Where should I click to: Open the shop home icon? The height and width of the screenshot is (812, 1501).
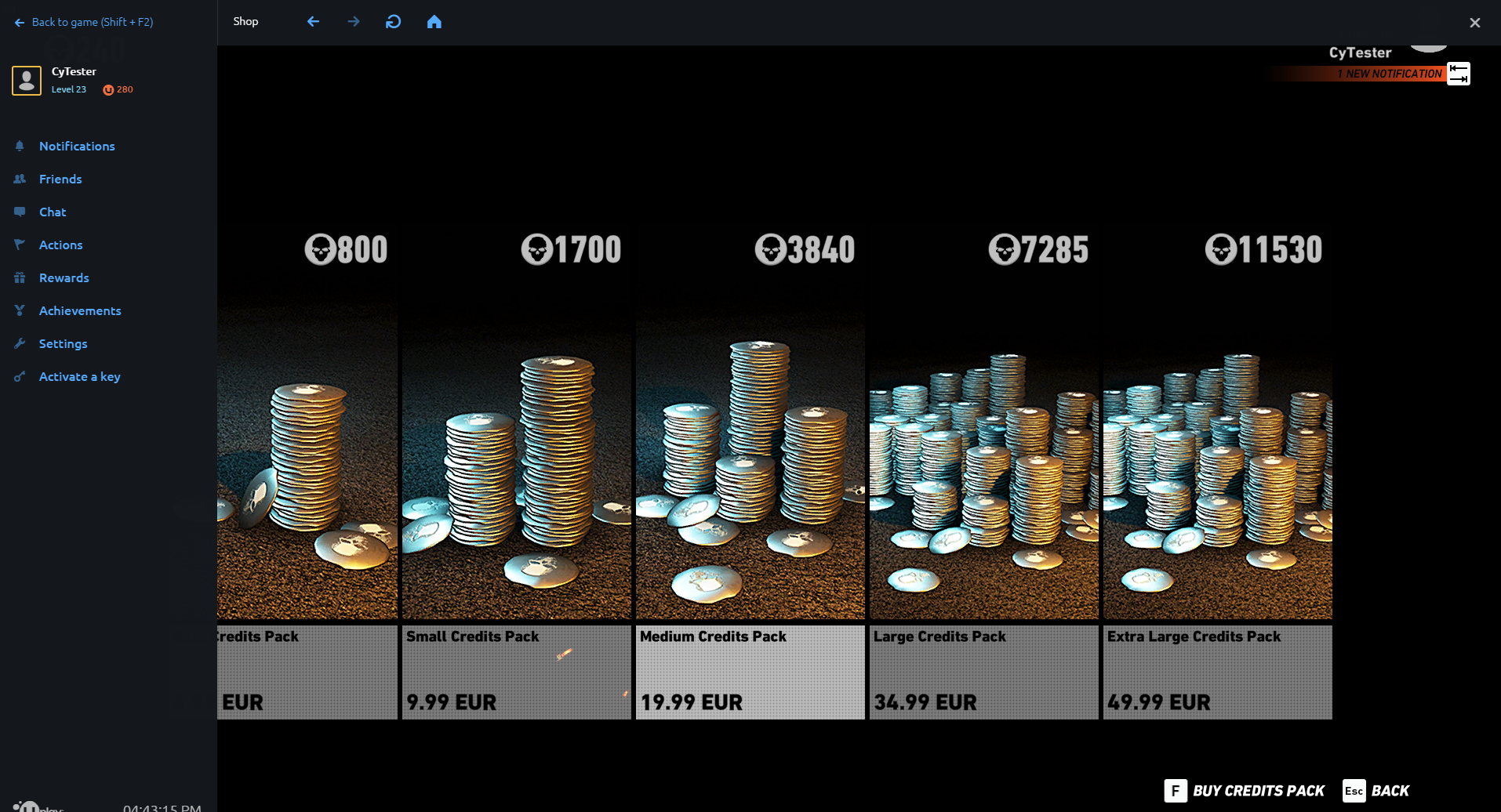[x=434, y=22]
